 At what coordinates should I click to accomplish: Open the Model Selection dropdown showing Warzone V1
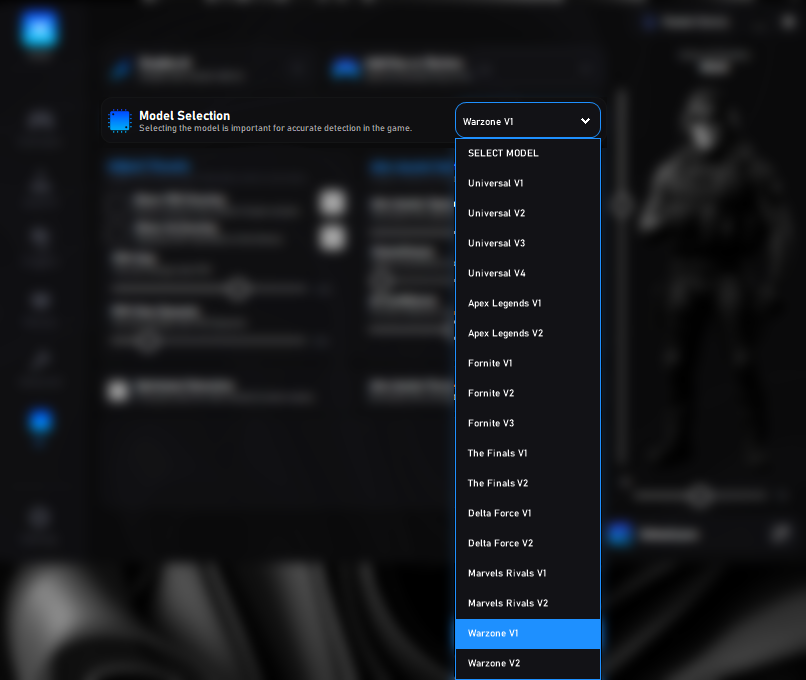tap(527, 121)
